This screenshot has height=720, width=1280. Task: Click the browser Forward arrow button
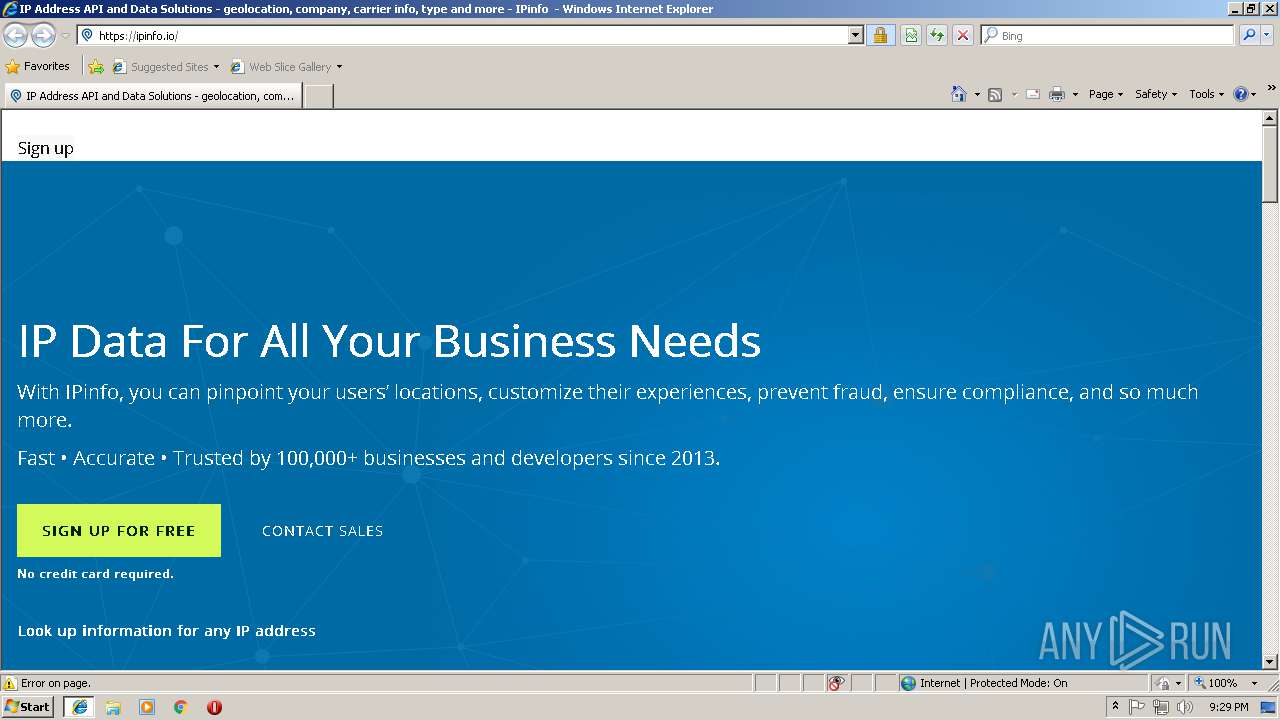pyautogui.click(x=43, y=36)
